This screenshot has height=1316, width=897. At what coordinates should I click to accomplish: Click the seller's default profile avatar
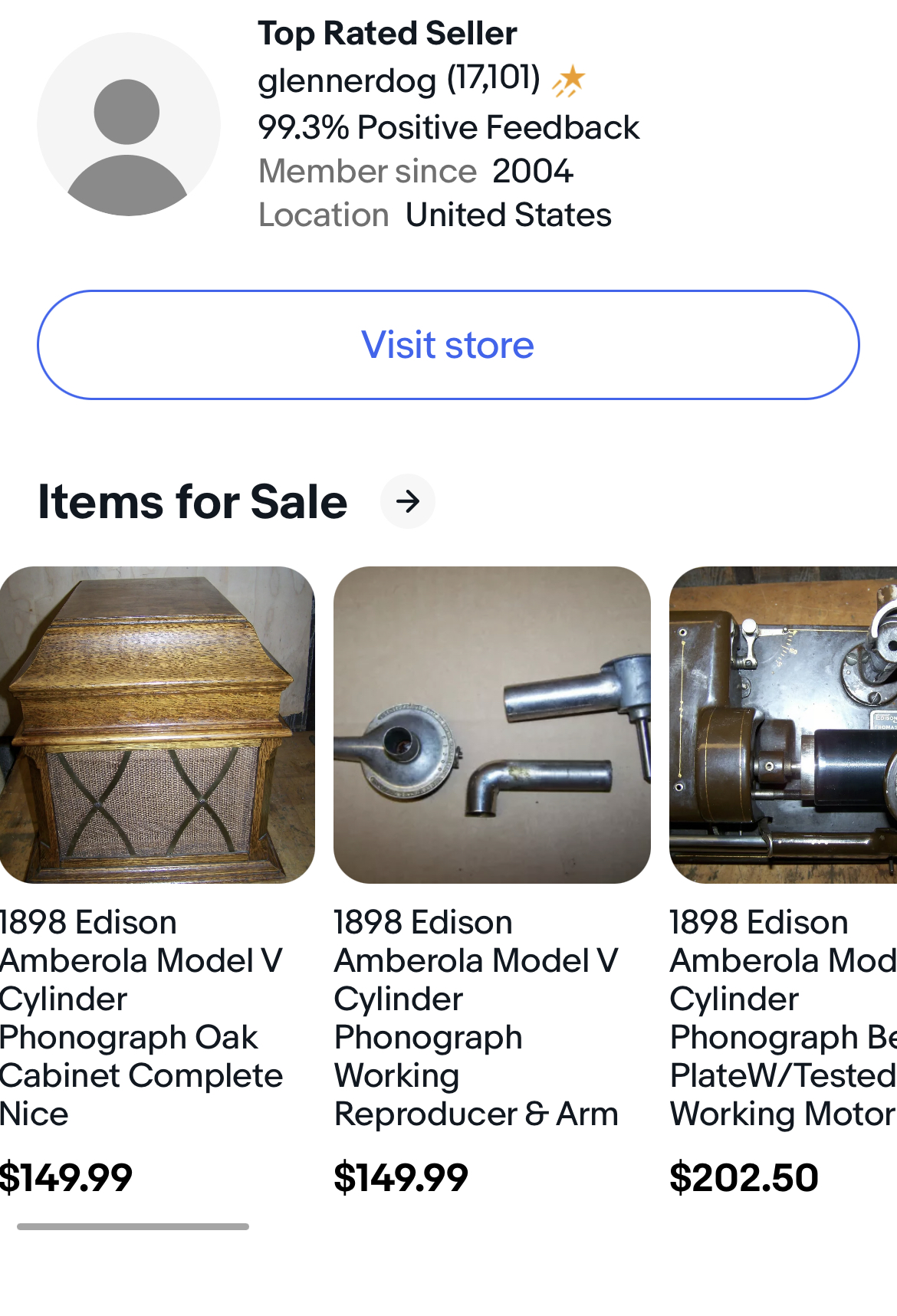tap(129, 124)
